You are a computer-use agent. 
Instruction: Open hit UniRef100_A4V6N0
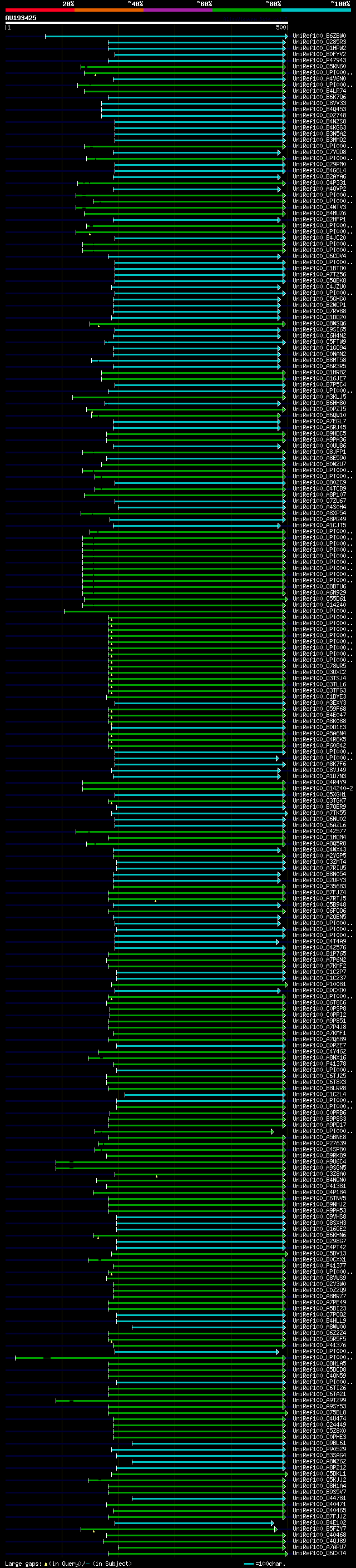pyautogui.click(x=319, y=78)
